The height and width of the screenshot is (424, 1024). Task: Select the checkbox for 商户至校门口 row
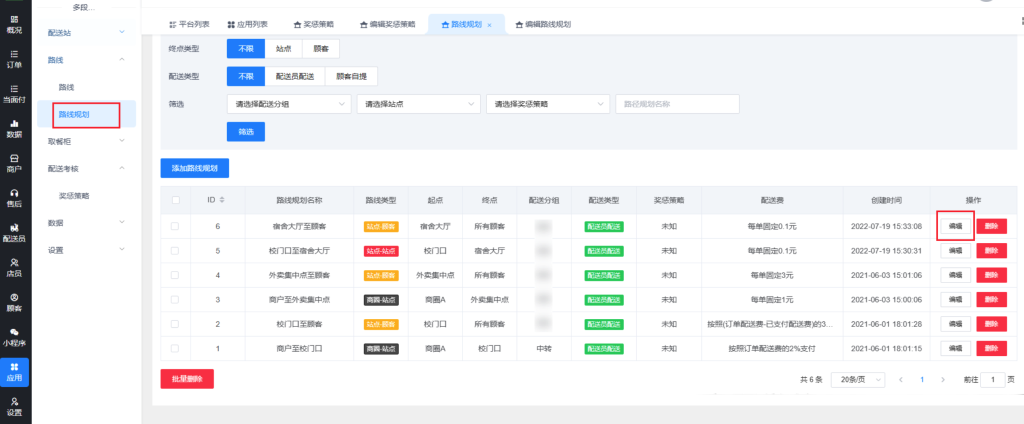(x=175, y=347)
